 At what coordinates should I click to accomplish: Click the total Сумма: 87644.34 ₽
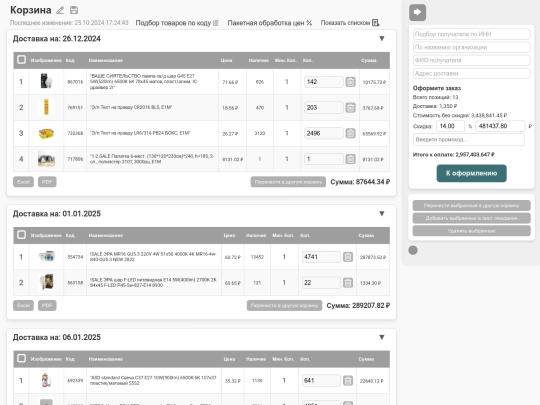click(x=360, y=182)
